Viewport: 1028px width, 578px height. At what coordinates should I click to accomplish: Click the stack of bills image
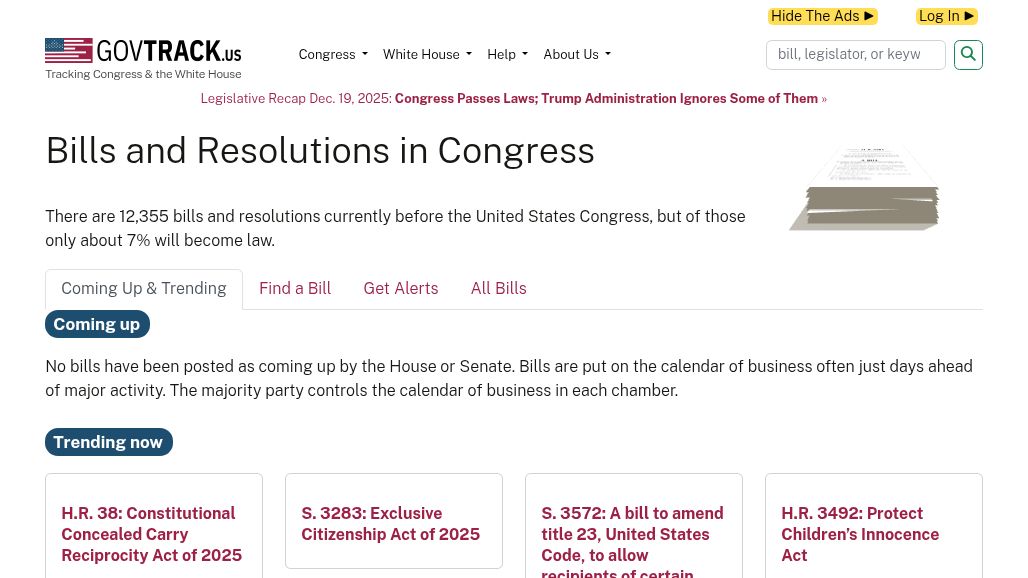coord(865,189)
